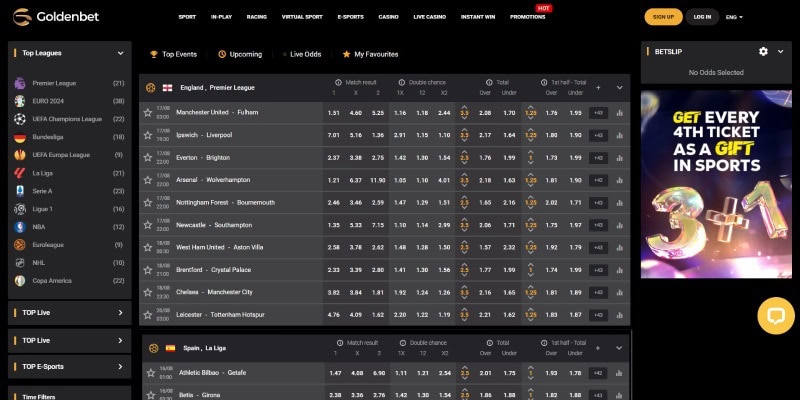Viewport: 800px width, 400px height.
Task: Favourite Manchester United - Fulham match star
Action: pos(148,112)
